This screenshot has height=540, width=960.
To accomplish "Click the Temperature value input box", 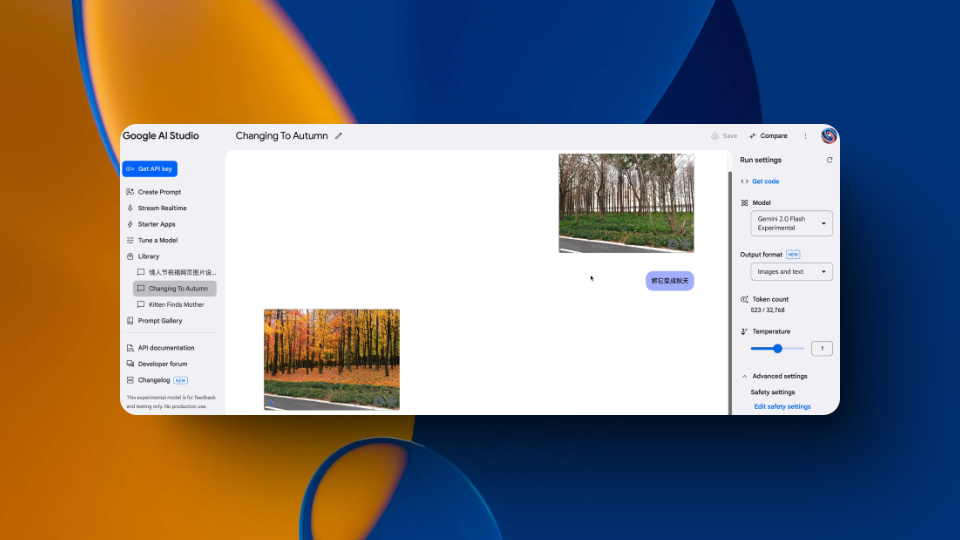I will [x=821, y=348].
